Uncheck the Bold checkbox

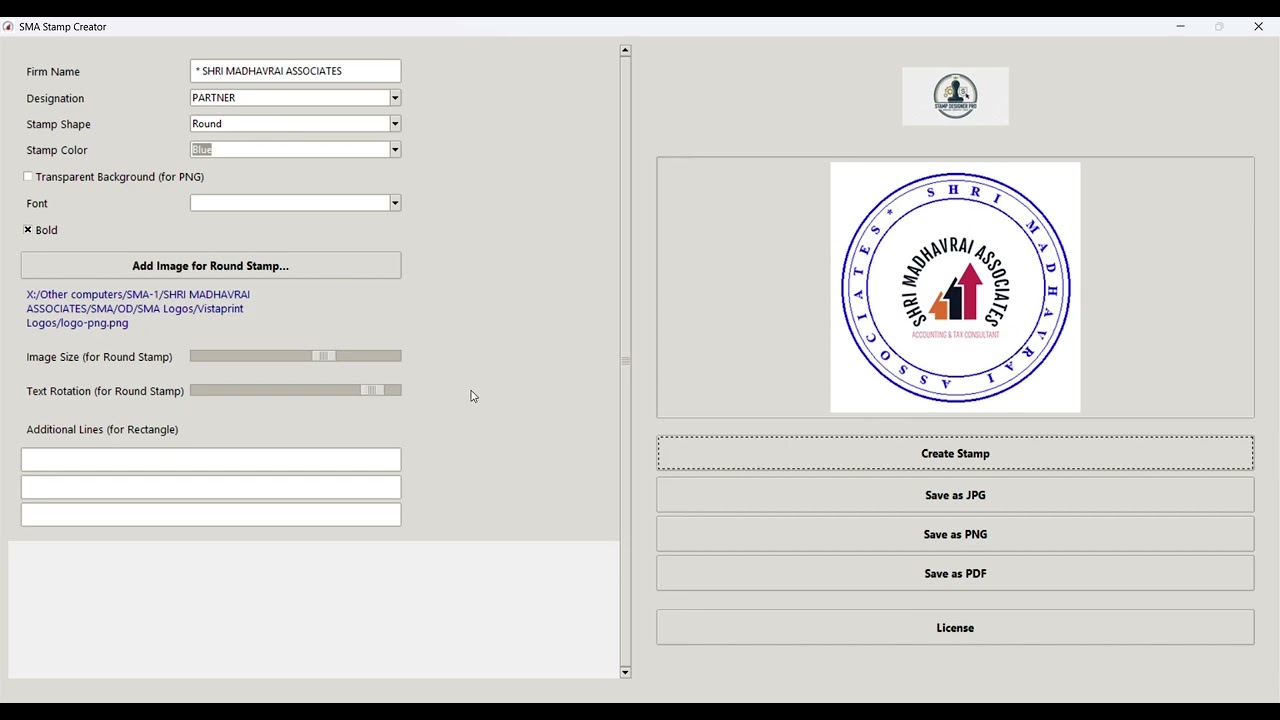pyautogui.click(x=28, y=230)
